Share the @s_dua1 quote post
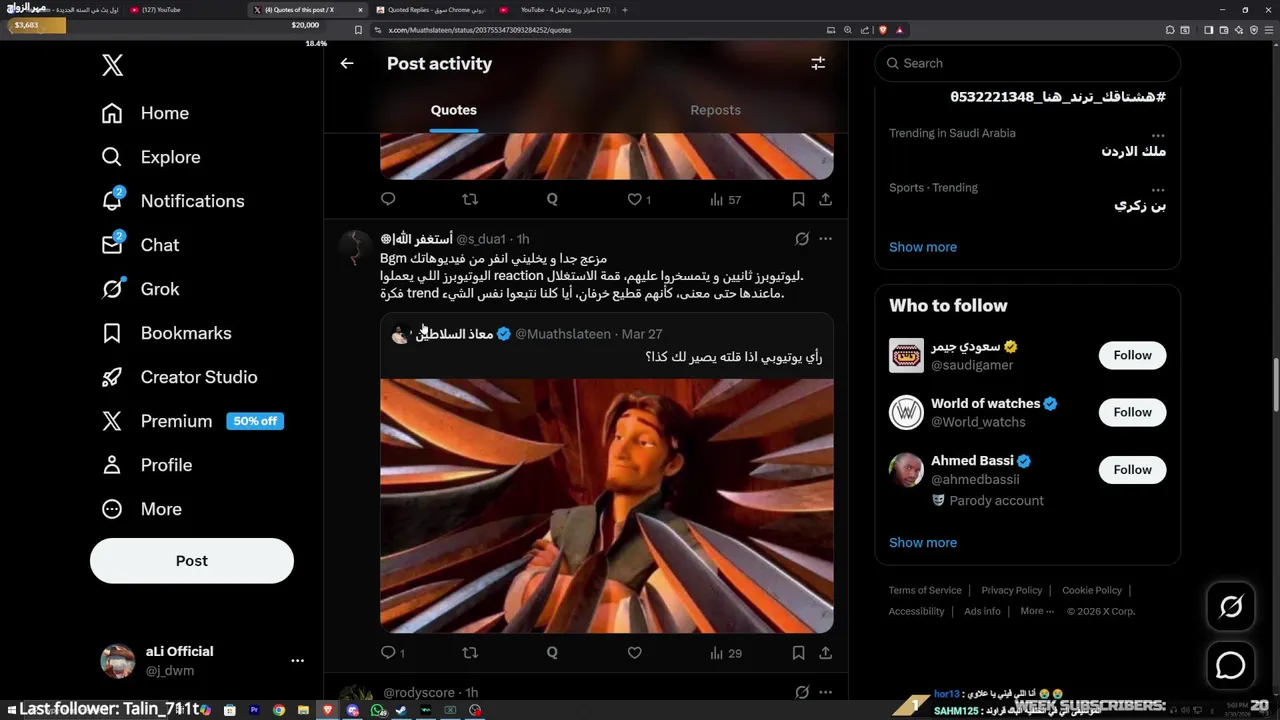Viewport: 1280px width, 720px height. tap(825, 653)
